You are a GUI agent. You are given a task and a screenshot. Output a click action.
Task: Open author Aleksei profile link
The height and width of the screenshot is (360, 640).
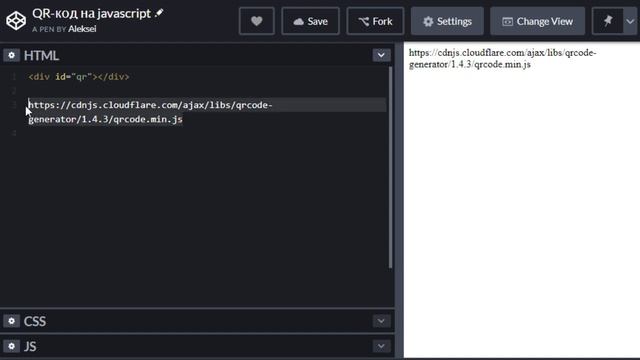pos(82,29)
